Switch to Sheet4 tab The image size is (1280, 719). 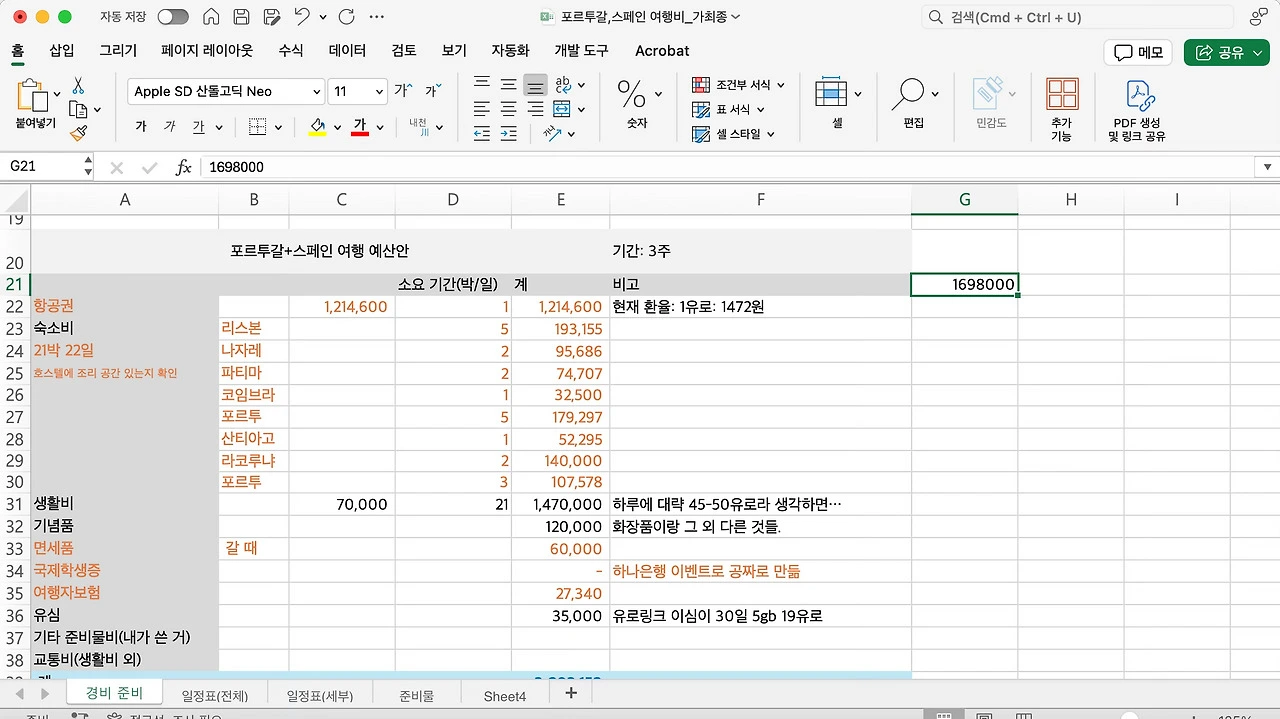pyautogui.click(x=505, y=695)
